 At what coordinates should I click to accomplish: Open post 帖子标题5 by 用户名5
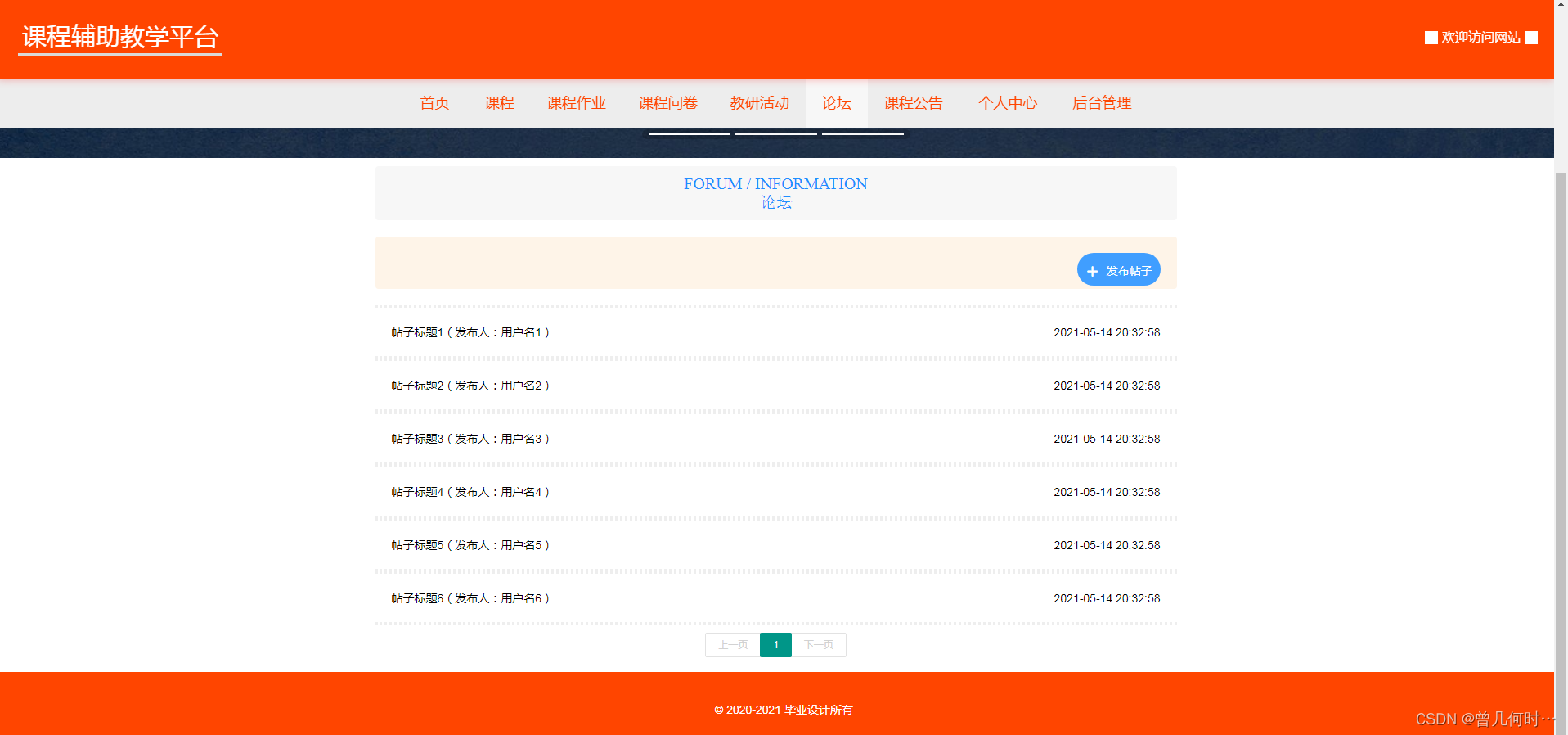(470, 545)
